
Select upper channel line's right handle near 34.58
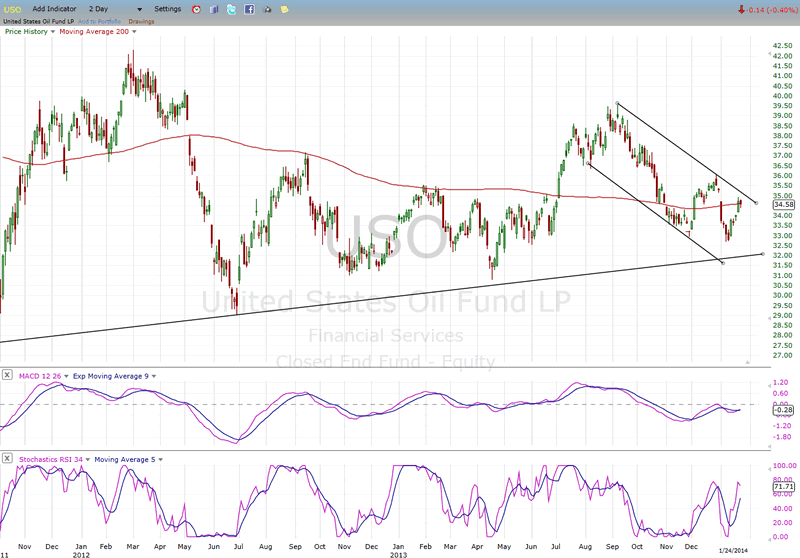pos(756,203)
